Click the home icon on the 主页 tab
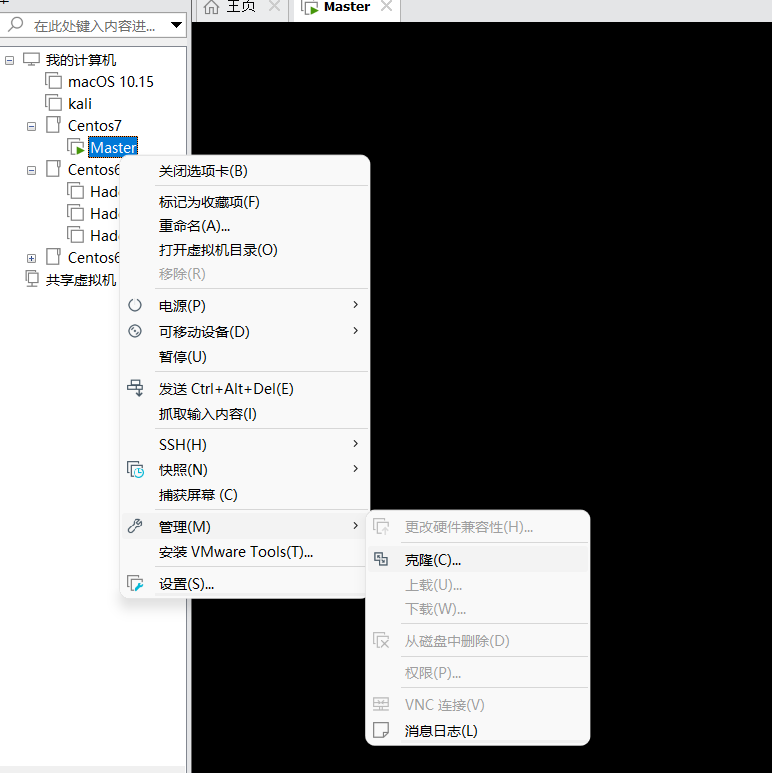The image size is (772, 773). click(211, 7)
